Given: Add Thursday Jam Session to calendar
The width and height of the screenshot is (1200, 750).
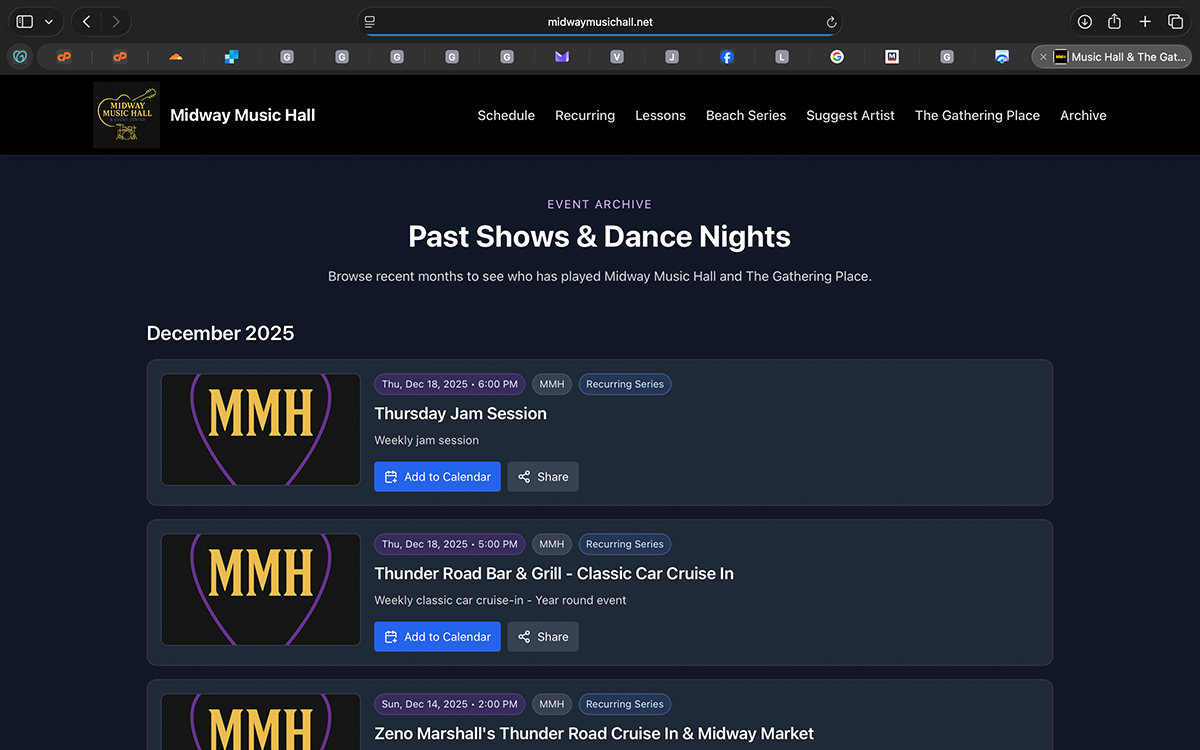Looking at the screenshot, I should coord(437,477).
